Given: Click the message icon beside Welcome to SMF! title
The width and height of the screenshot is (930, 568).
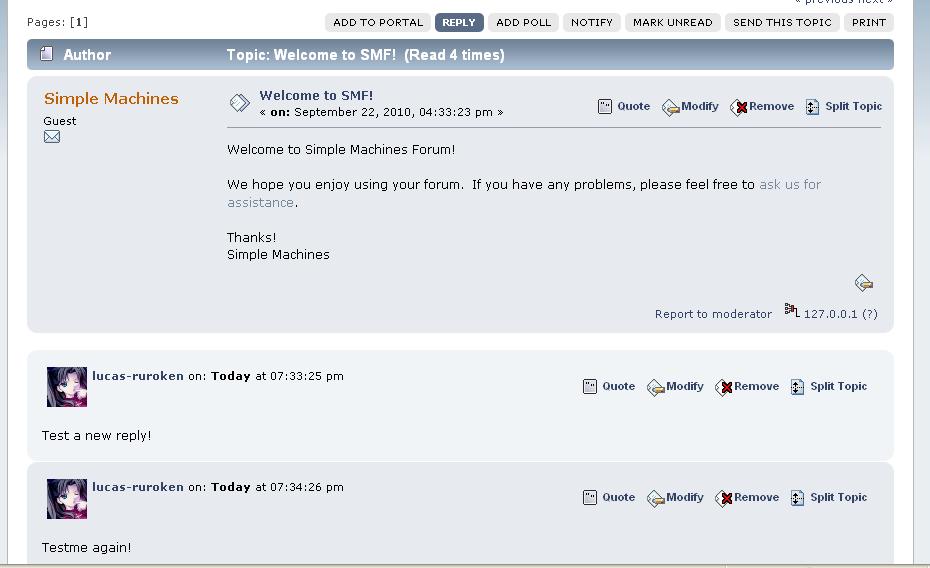Looking at the screenshot, I should (240, 103).
